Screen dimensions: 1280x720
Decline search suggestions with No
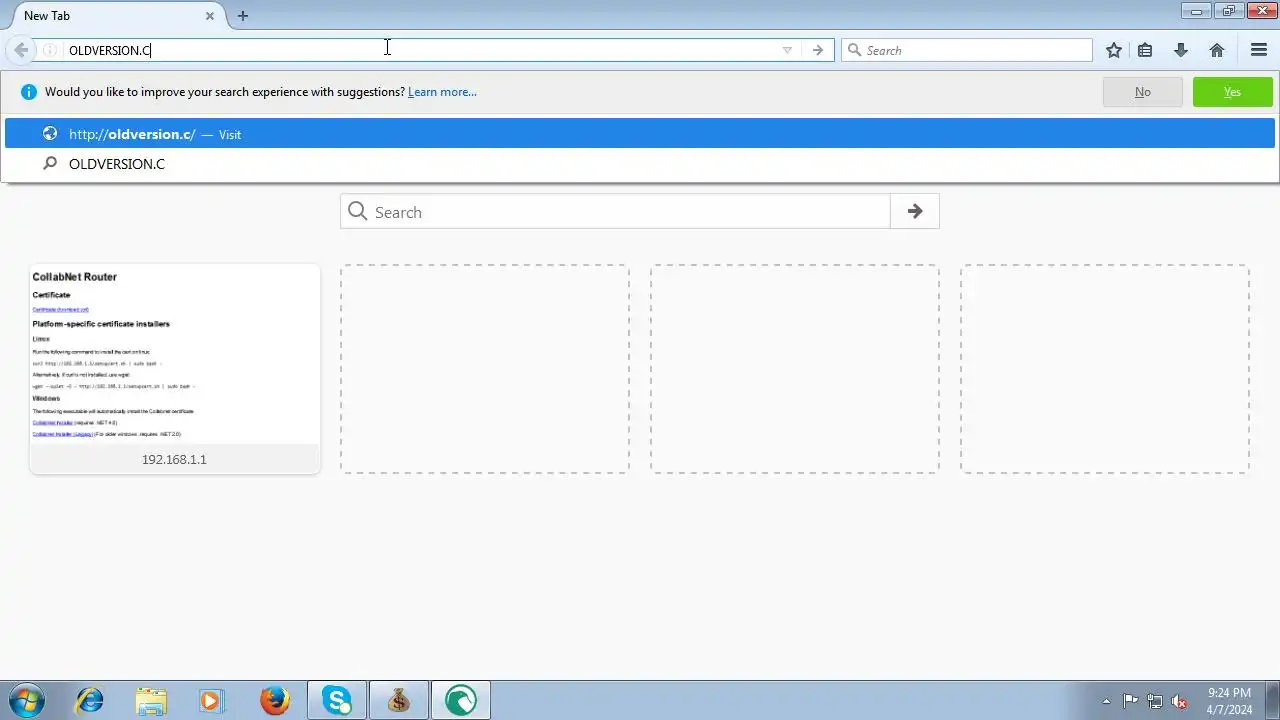coord(1142,92)
